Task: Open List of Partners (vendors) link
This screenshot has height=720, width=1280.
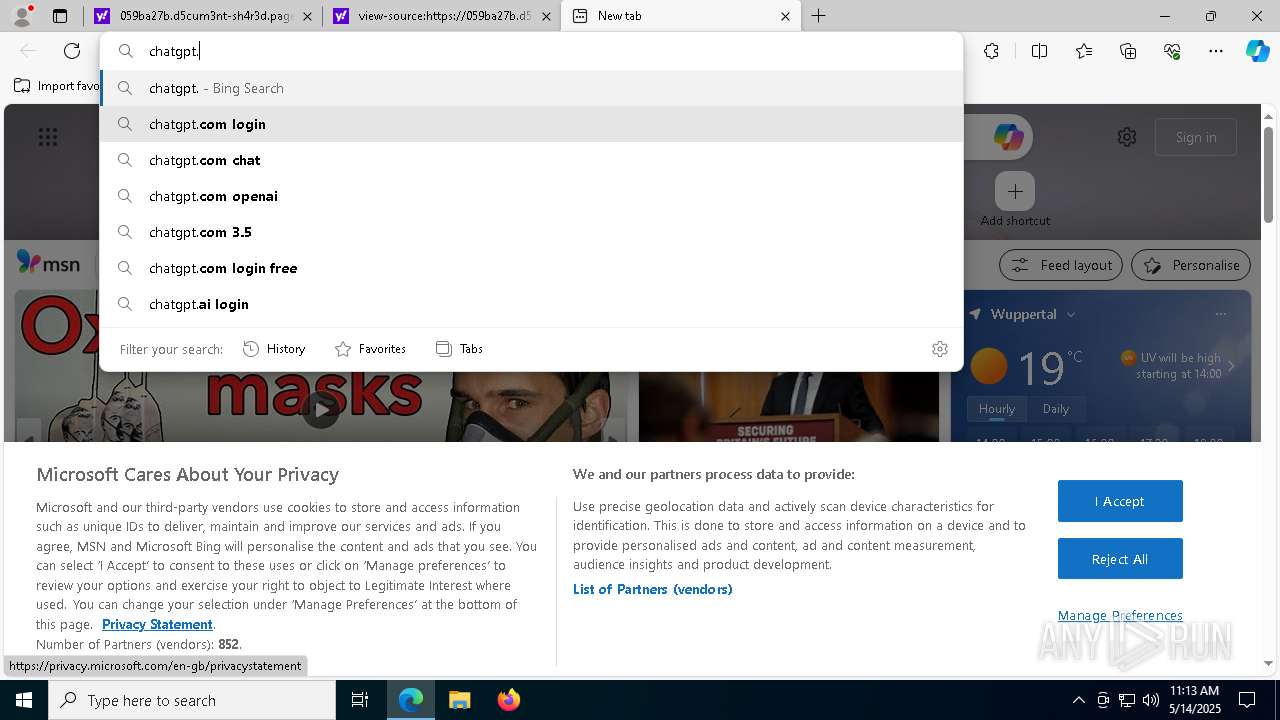Action: click(653, 589)
